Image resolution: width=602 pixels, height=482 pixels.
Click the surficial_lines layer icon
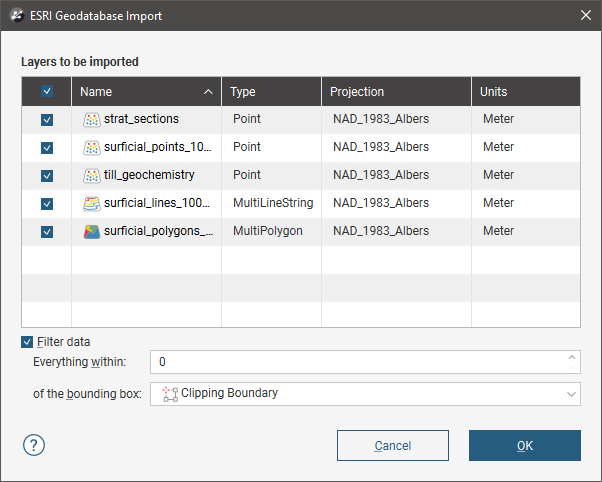91,203
